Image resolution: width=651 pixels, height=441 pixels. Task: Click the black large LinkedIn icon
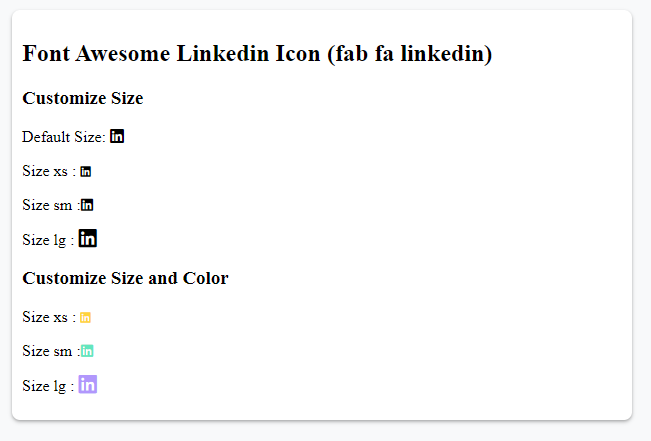tap(88, 239)
